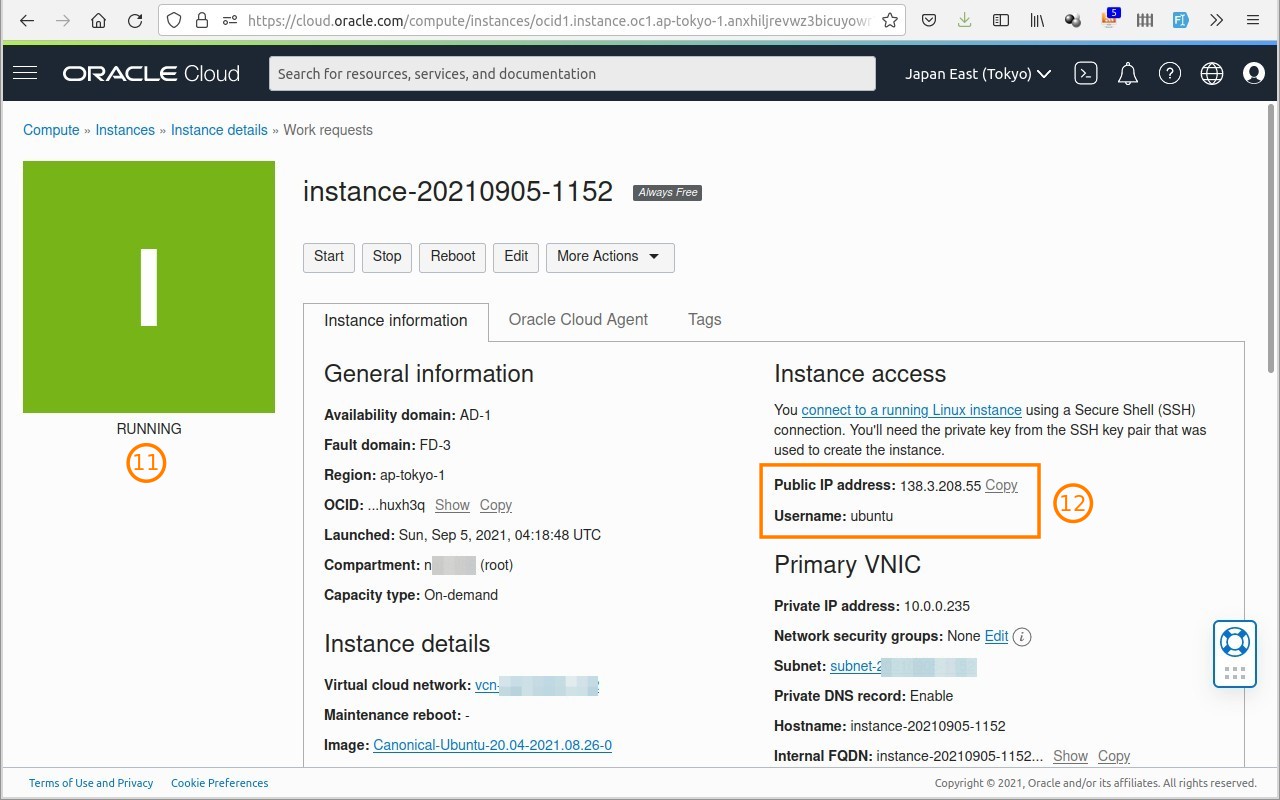
Task: Click the Start instance button
Action: pyautogui.click(x=329, y=257)
